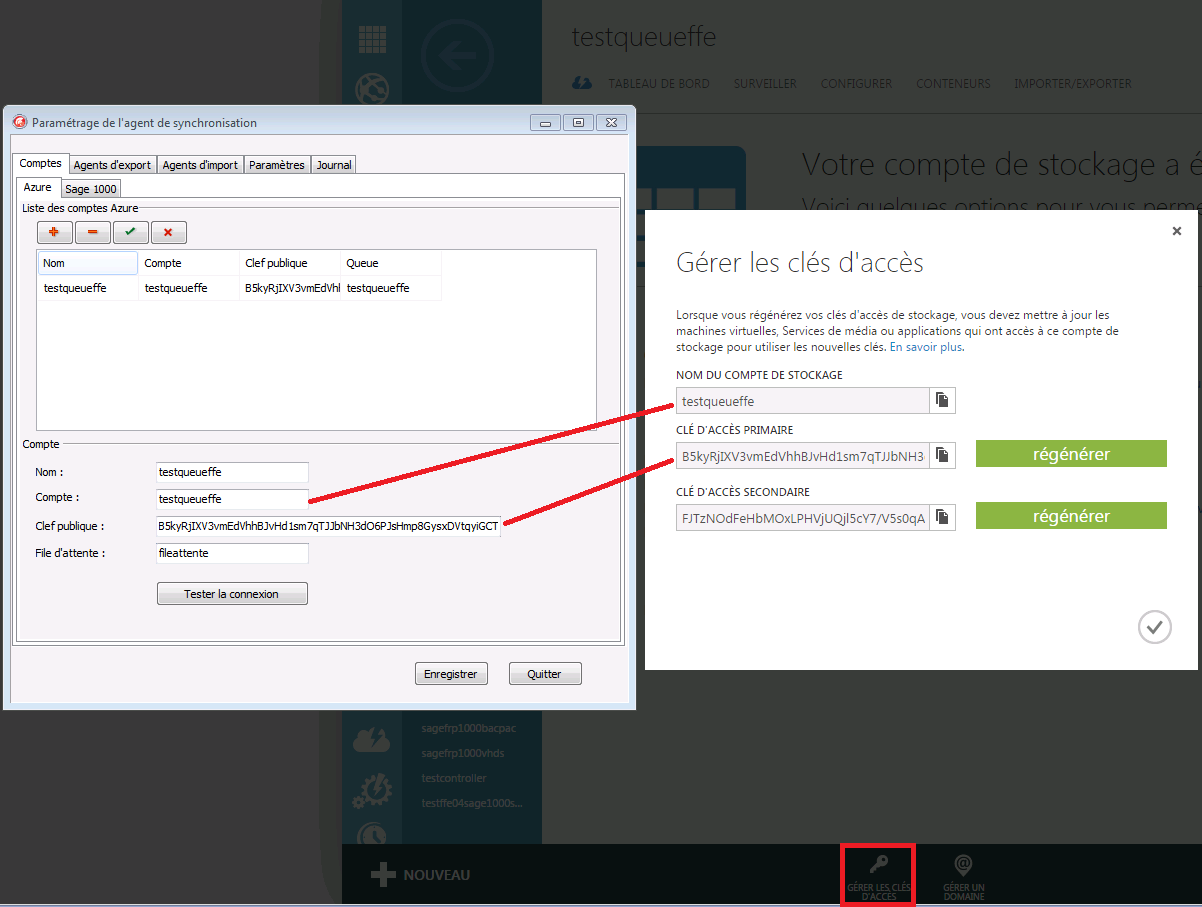Click the synchronisation agent window title icon

[19, 122]
